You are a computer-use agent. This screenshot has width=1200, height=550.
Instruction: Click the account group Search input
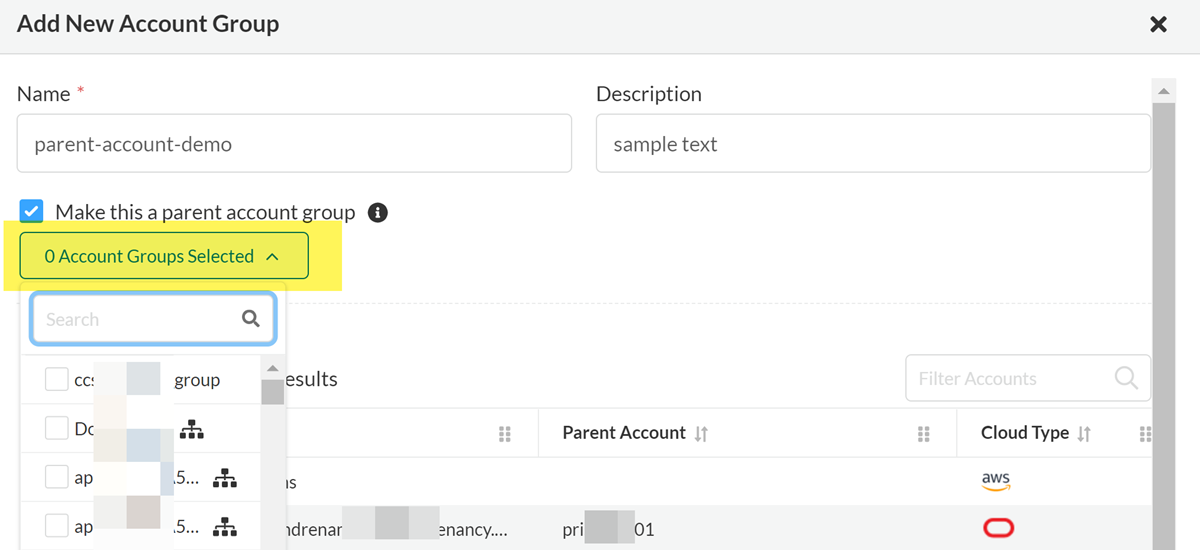153,319
